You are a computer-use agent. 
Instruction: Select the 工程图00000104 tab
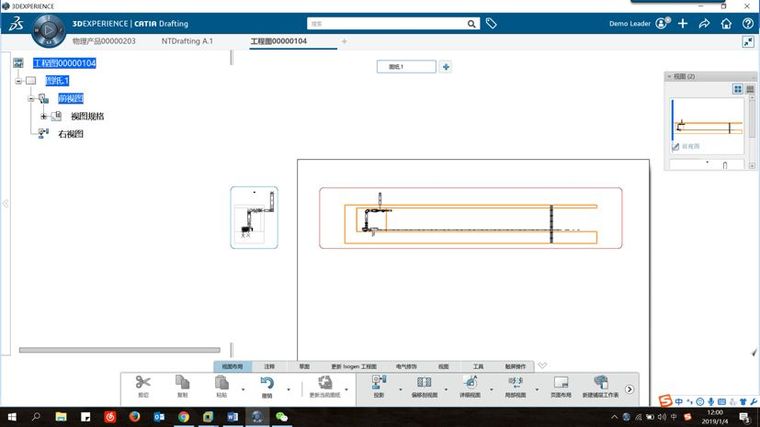279,41
